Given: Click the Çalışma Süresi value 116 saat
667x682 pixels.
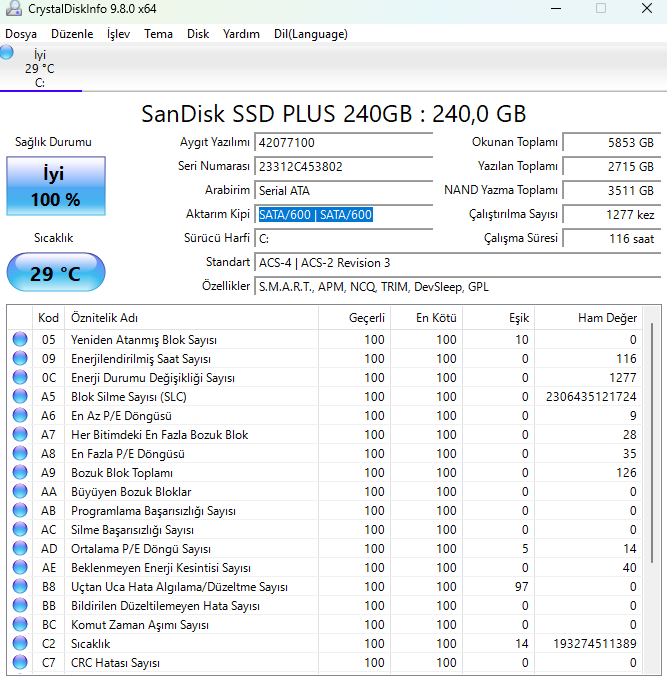Looking at the screenshot, I should coord(612,239).
